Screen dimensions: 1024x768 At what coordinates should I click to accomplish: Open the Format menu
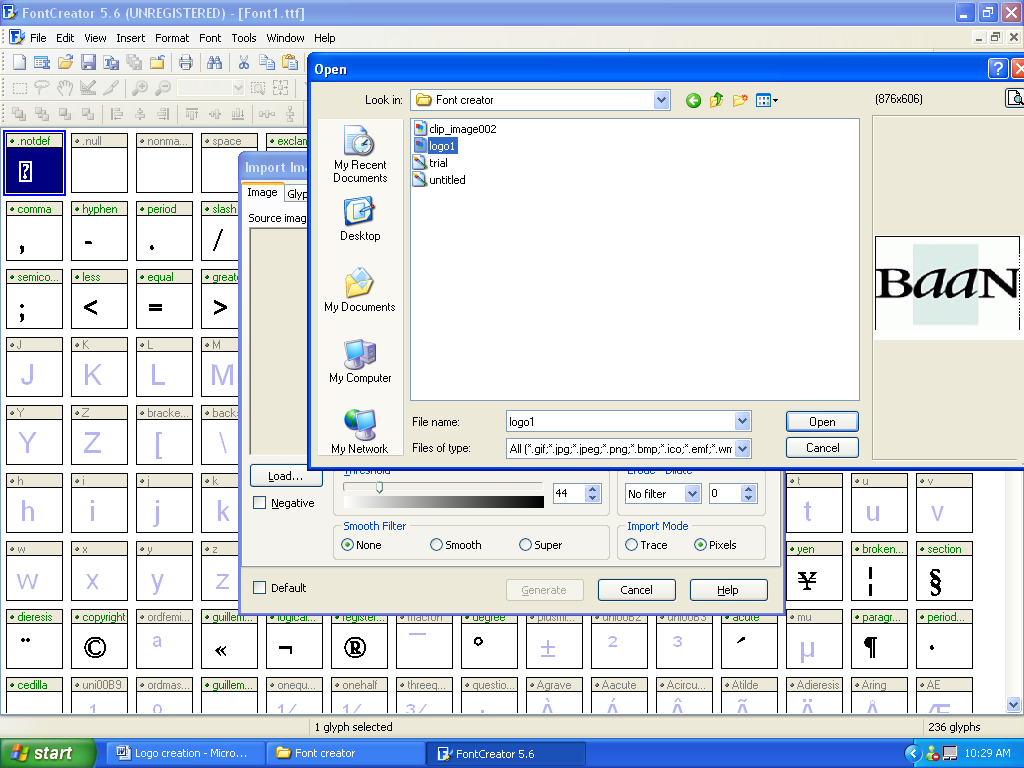pos(172,38)
